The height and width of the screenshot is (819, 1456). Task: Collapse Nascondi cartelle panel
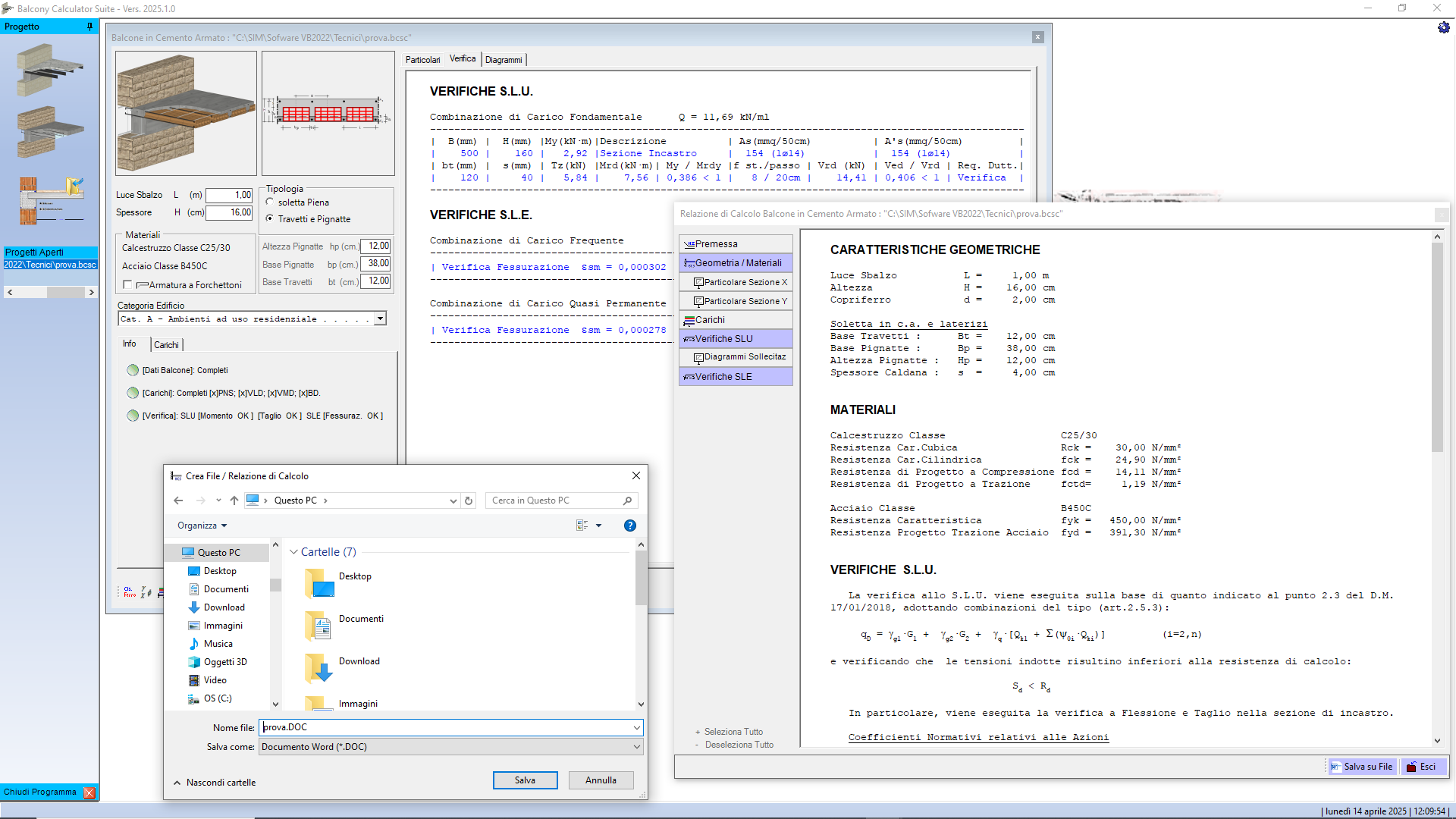(215, 783)
